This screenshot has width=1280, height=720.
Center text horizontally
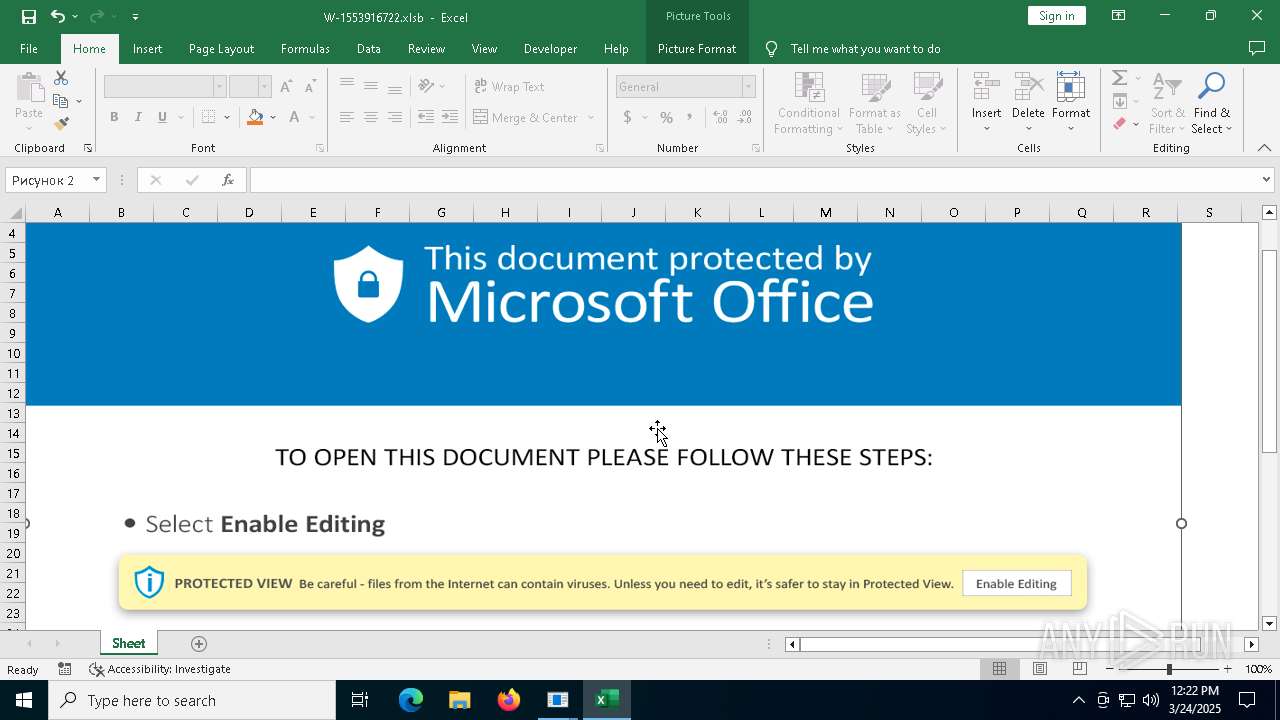(x=371, y=117)
